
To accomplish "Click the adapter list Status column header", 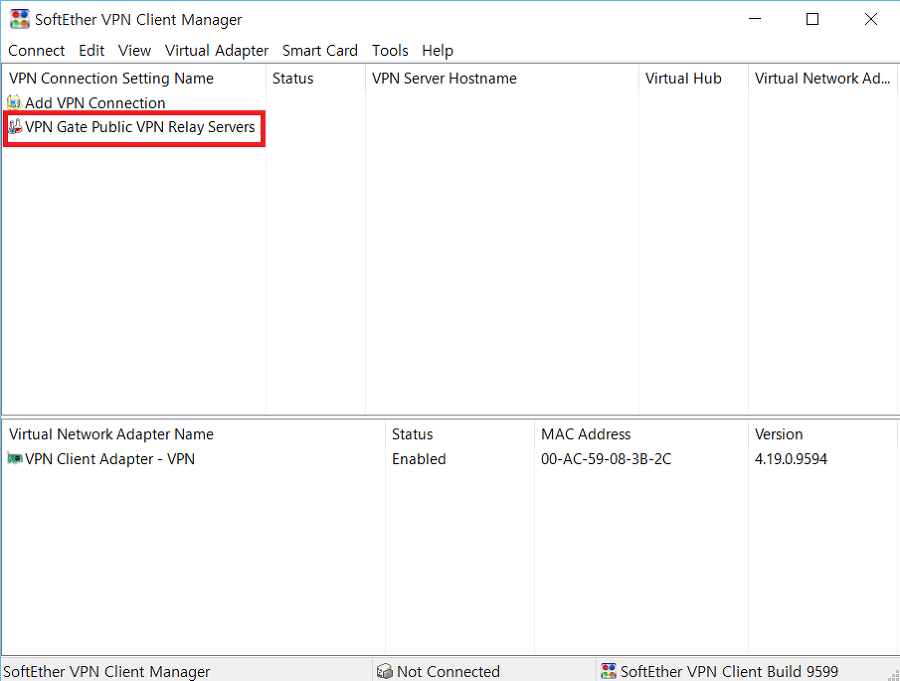I will click(460, 434).
